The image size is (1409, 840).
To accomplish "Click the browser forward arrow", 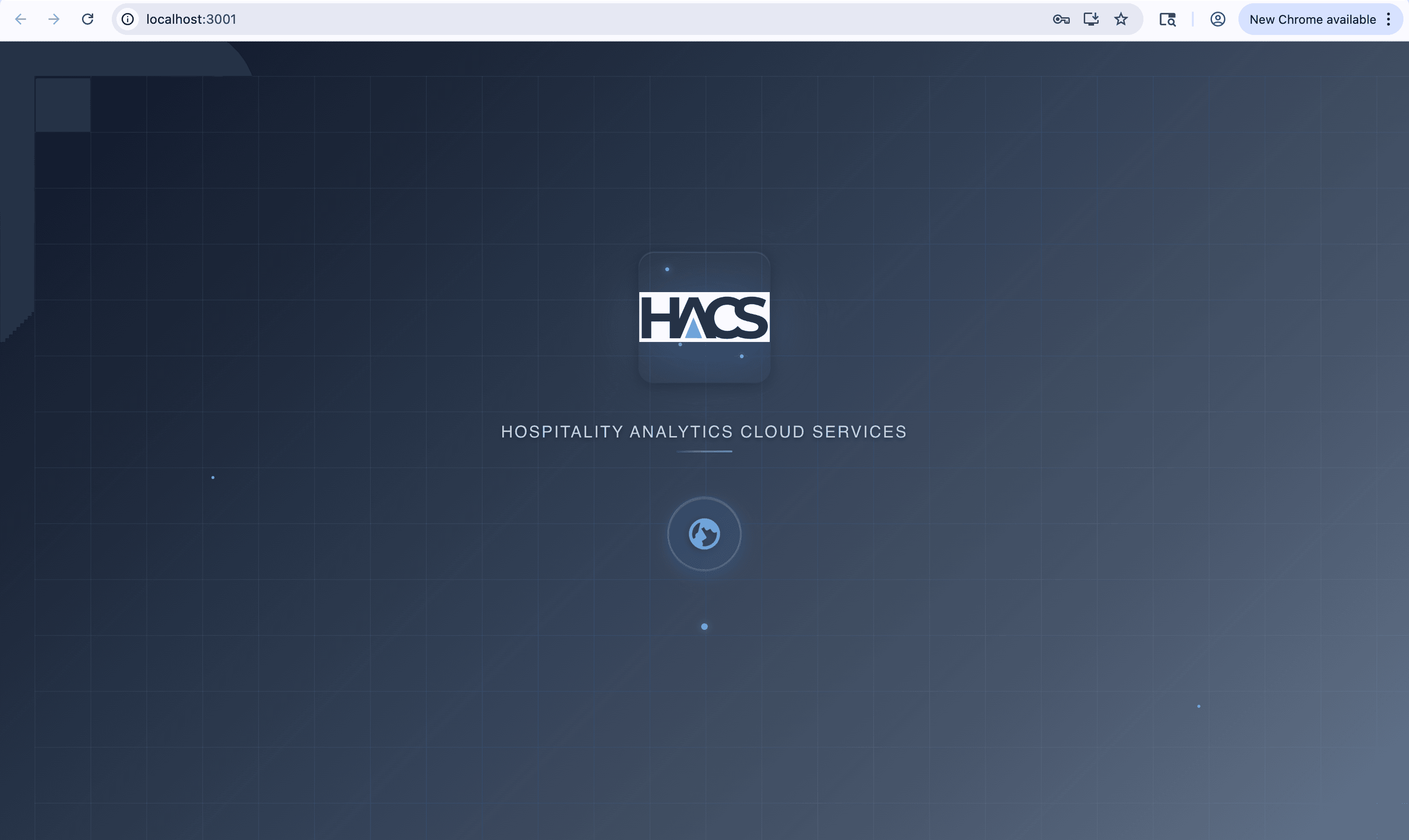I will pyautogui.click(x=54, y=19).
